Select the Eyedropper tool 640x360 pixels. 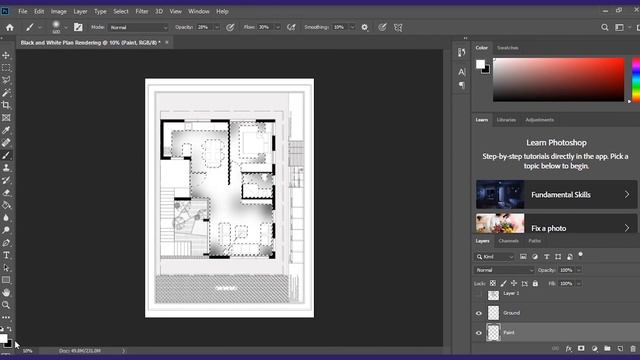[6, 130]
